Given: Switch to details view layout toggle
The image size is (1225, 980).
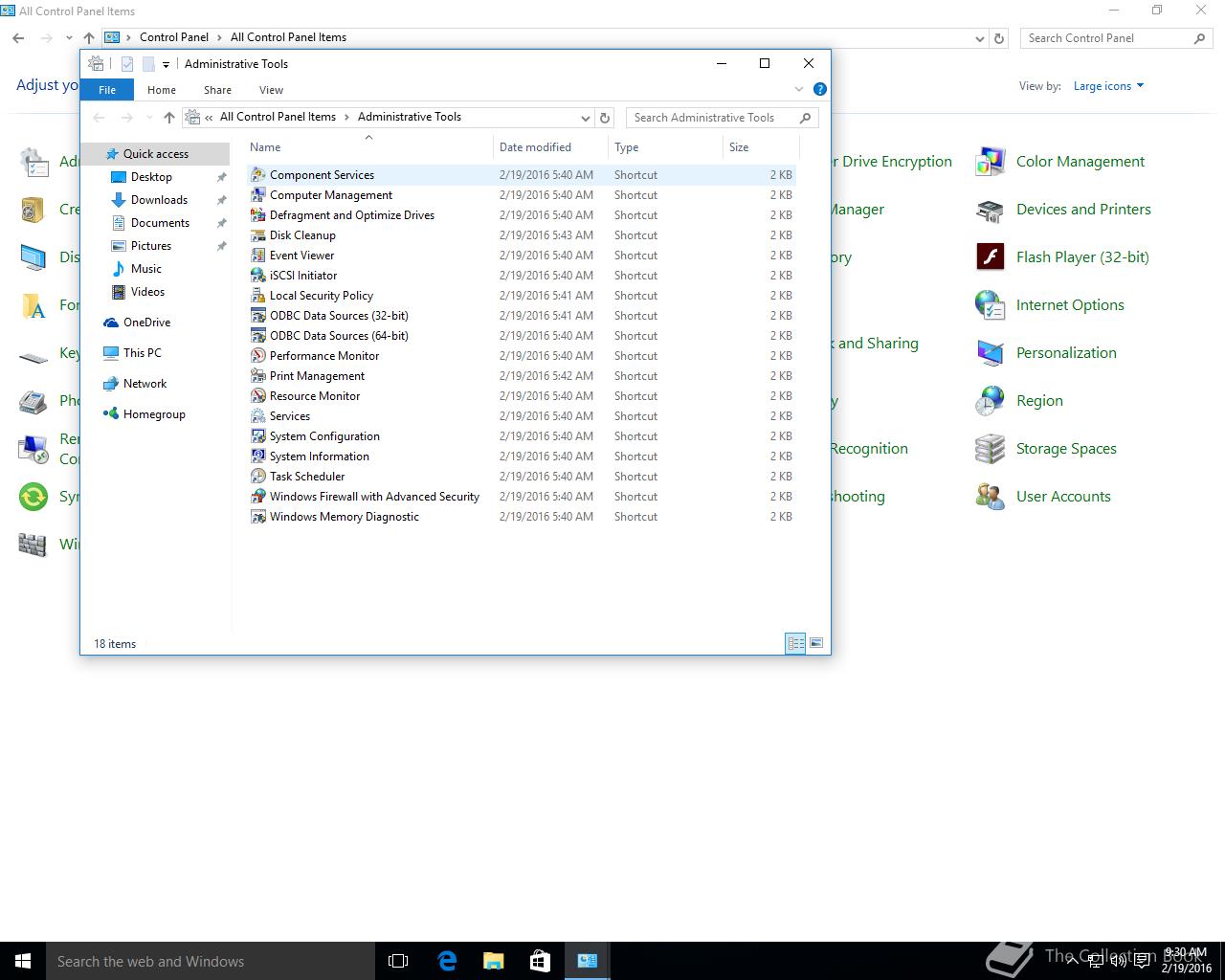Looking at the screenshot, I should coord(795,643).
